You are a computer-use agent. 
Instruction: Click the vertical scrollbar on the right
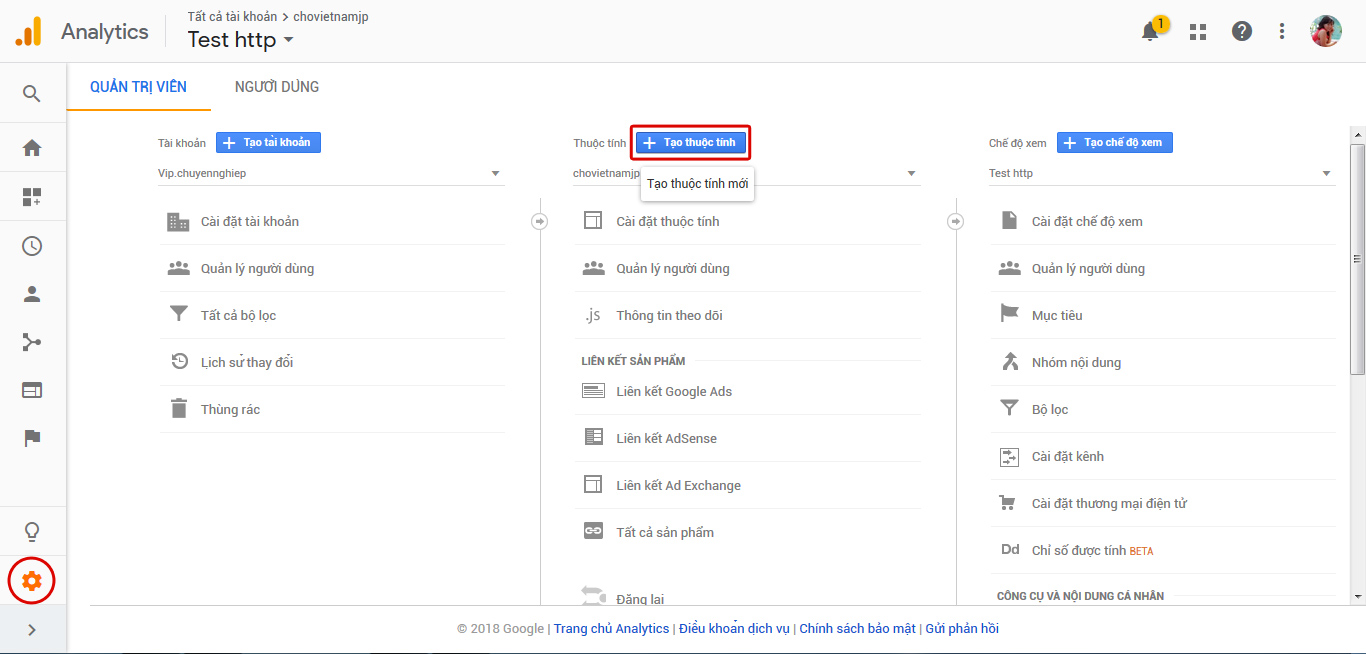tap(1357, 260)
